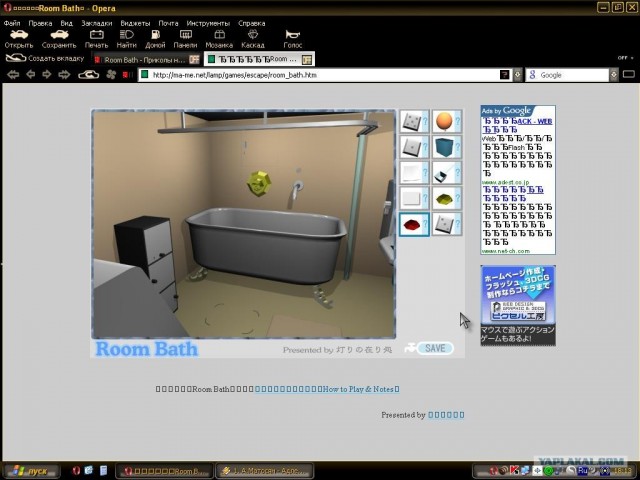Image resolution: width=640 pixels, height=480 pixels.
Task: Click the fast-forward double-right arrow
Action: coord(64,74)
